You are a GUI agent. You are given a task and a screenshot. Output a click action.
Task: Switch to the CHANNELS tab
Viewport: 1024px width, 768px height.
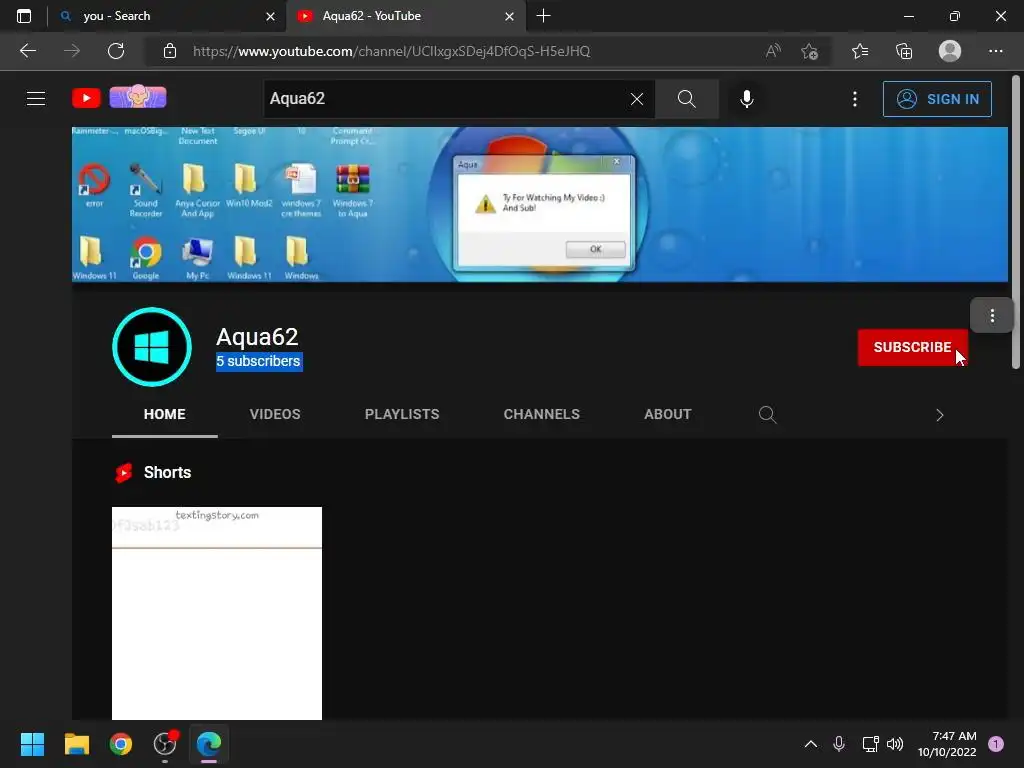541,414
